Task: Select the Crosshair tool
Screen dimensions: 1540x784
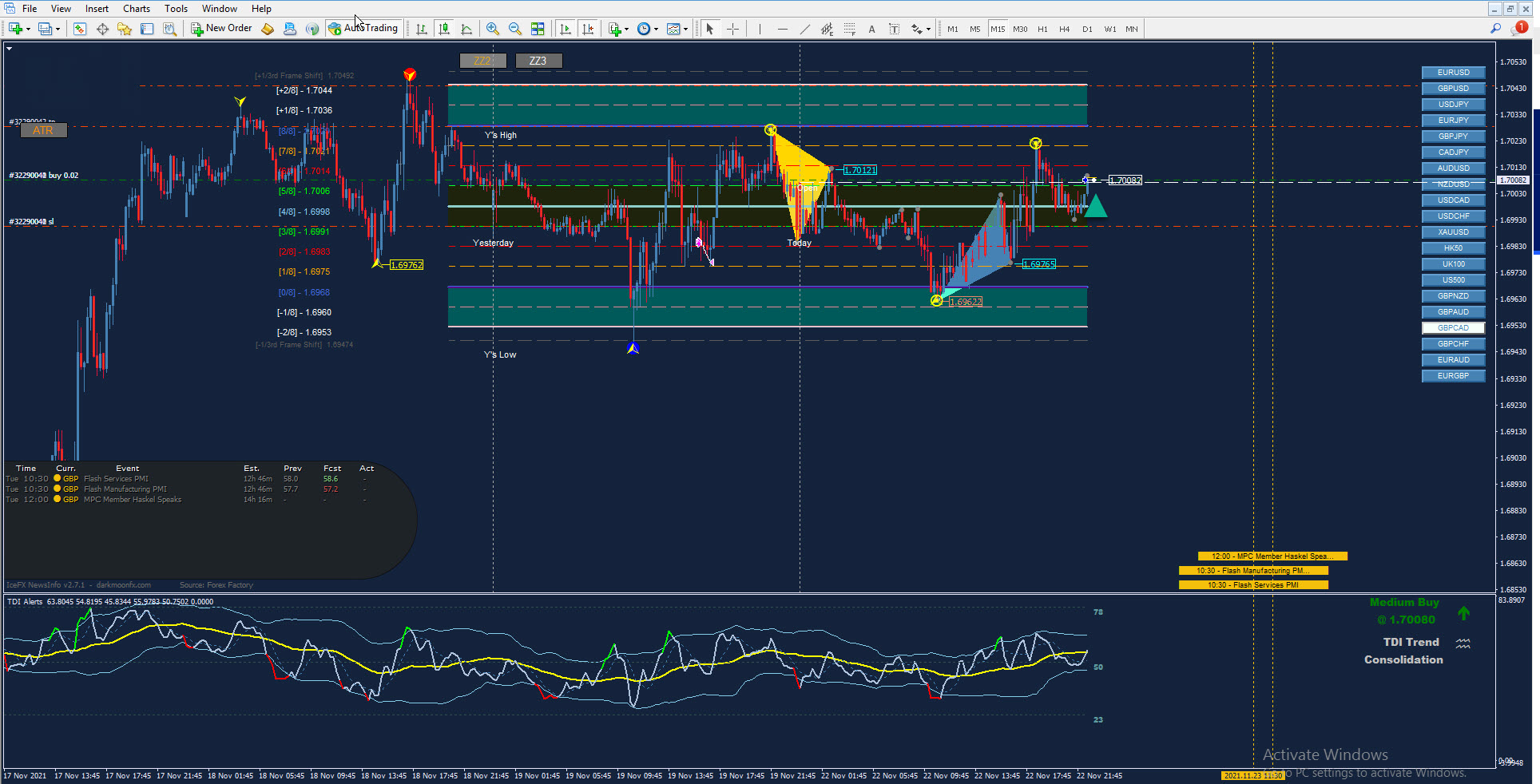Action: tap(732, 29)
